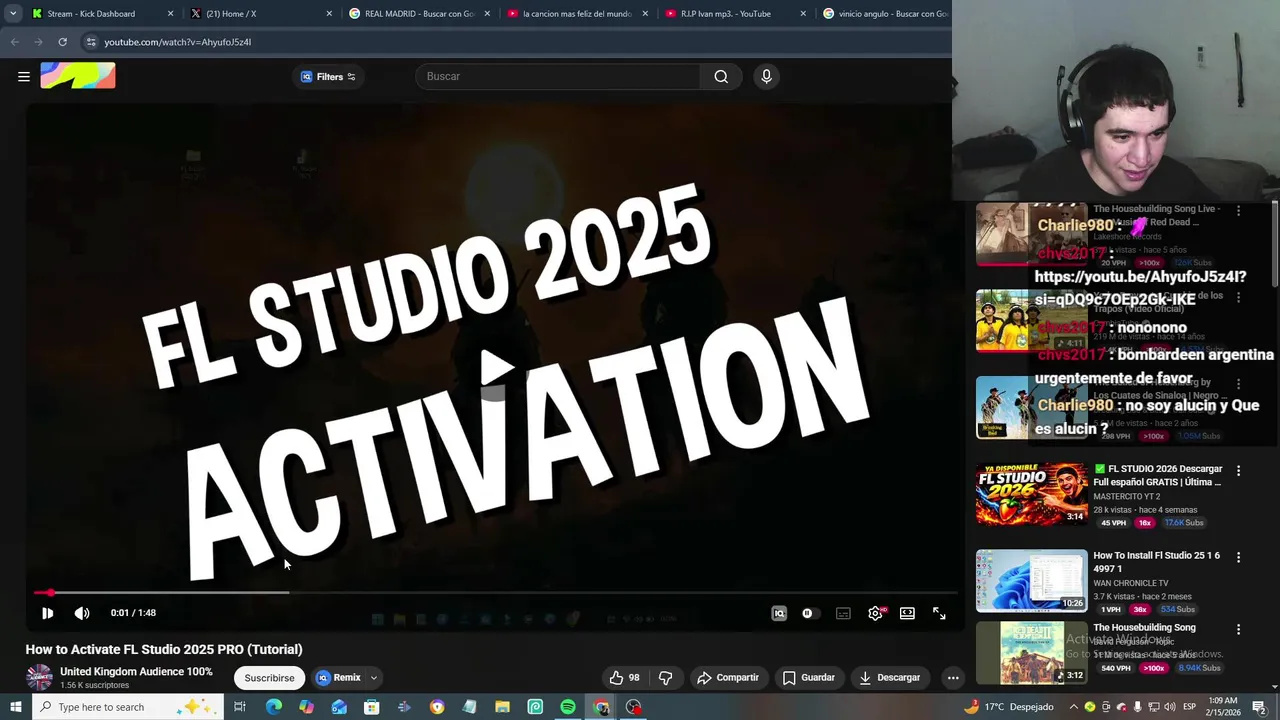Click the iQ extension icon in the player controls
This screenshot has width=1280, height=720.
[x=779, y=613]
